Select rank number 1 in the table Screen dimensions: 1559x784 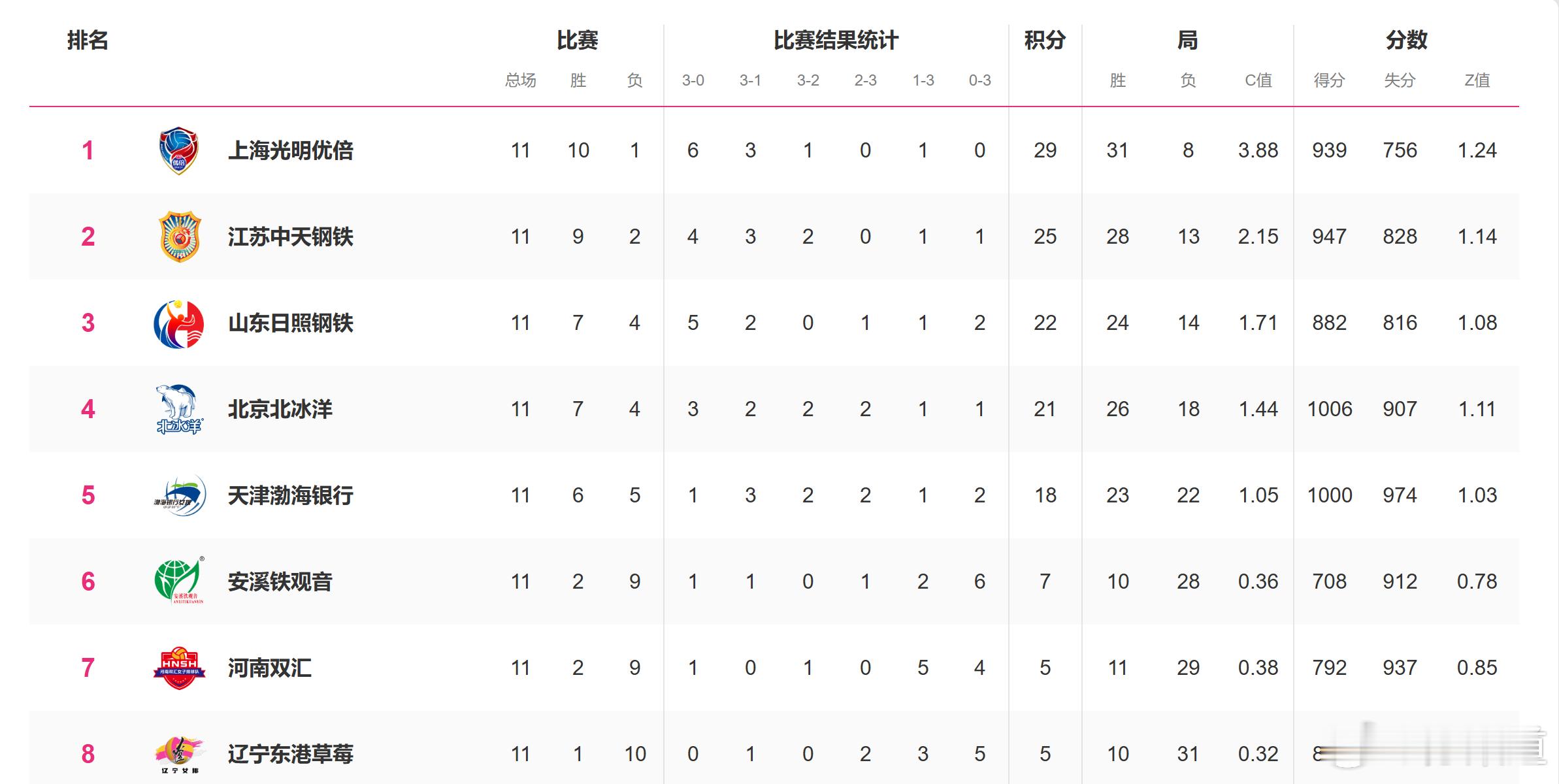(88, 151)
